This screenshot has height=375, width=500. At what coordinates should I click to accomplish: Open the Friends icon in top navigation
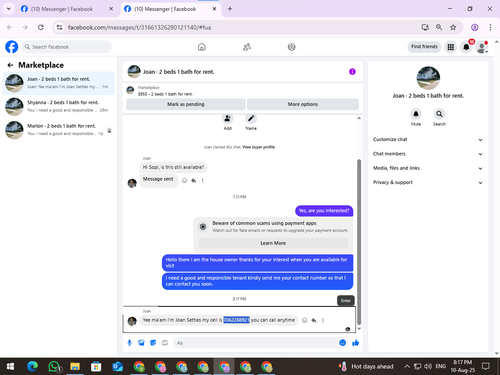pos(247,47)
